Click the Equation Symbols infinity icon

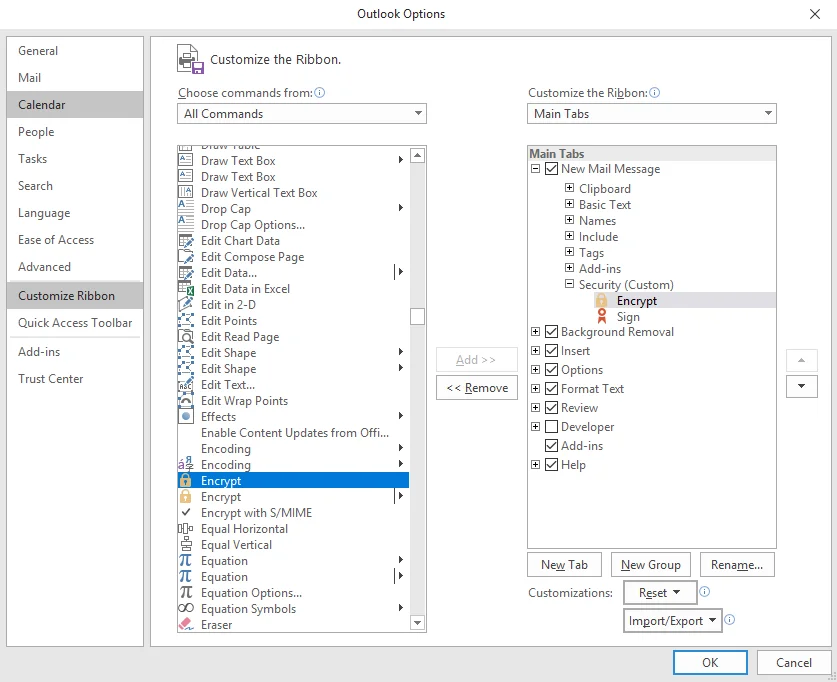tap(185, 608)
